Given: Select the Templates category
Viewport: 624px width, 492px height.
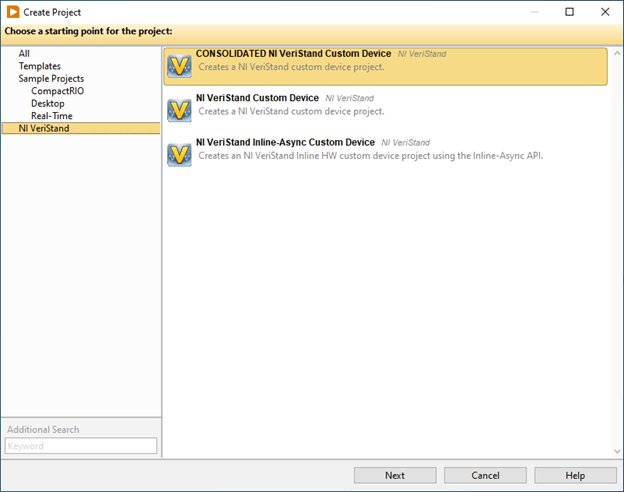Looking at the screenshot, I should click(x=39, y=66).
